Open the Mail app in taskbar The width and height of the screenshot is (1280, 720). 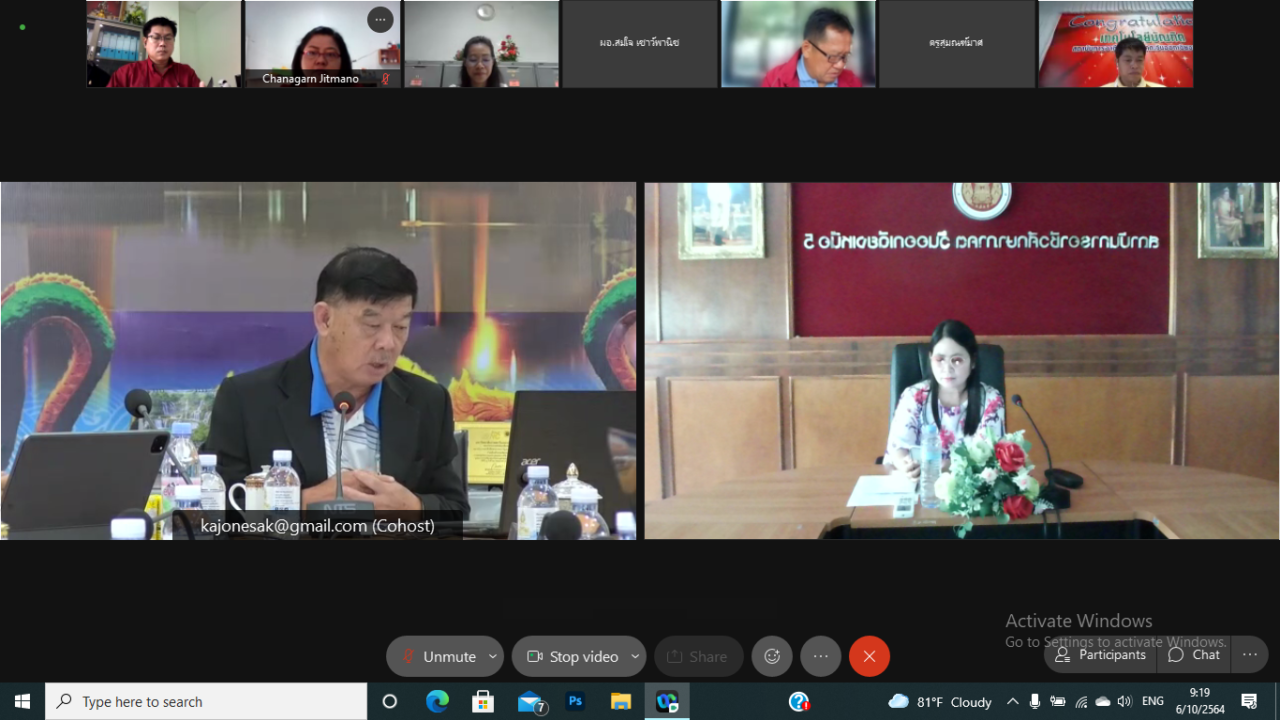click(530, 702)
